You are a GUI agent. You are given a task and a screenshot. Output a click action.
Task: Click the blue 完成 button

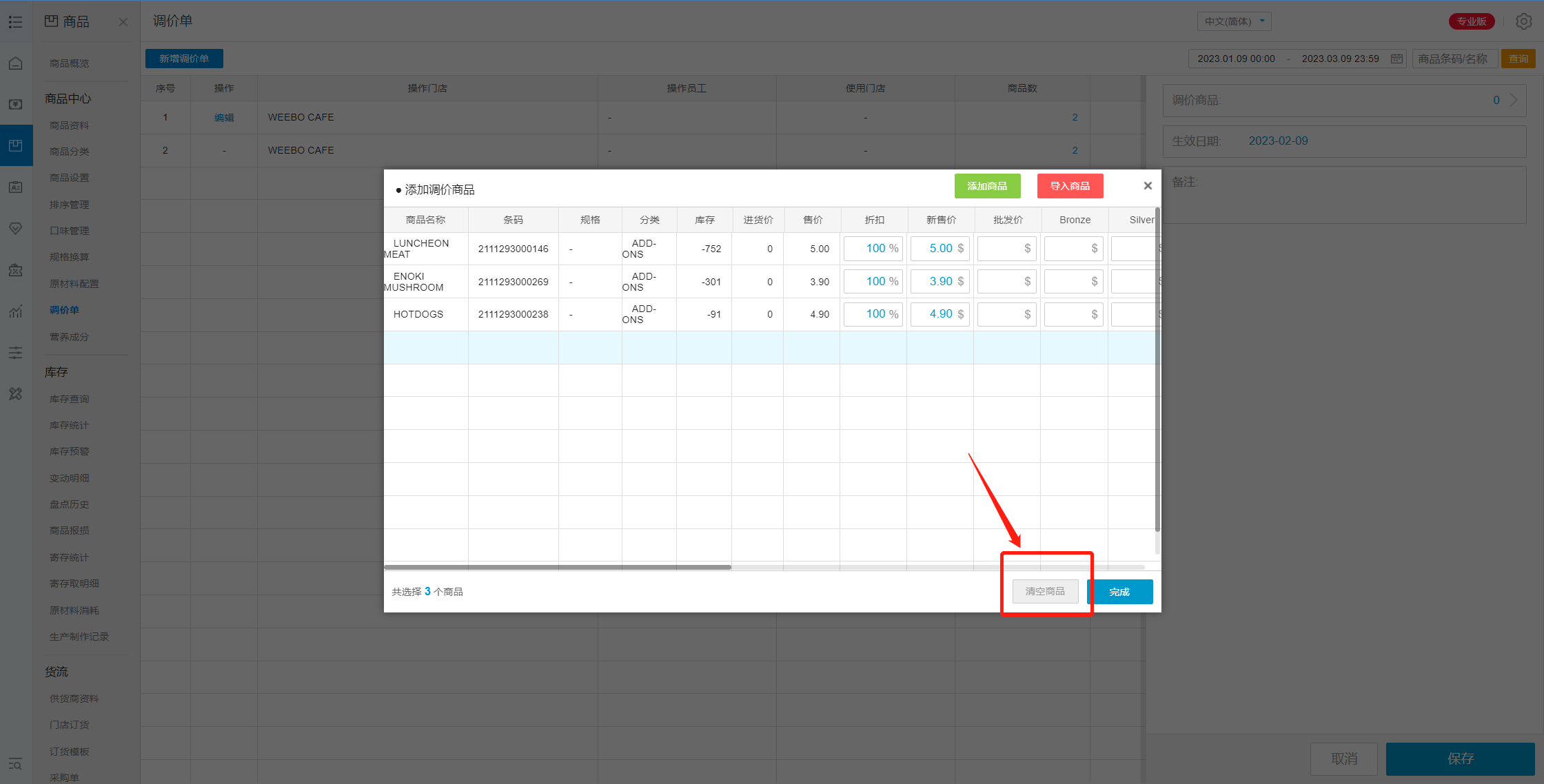pos(1119,592)
